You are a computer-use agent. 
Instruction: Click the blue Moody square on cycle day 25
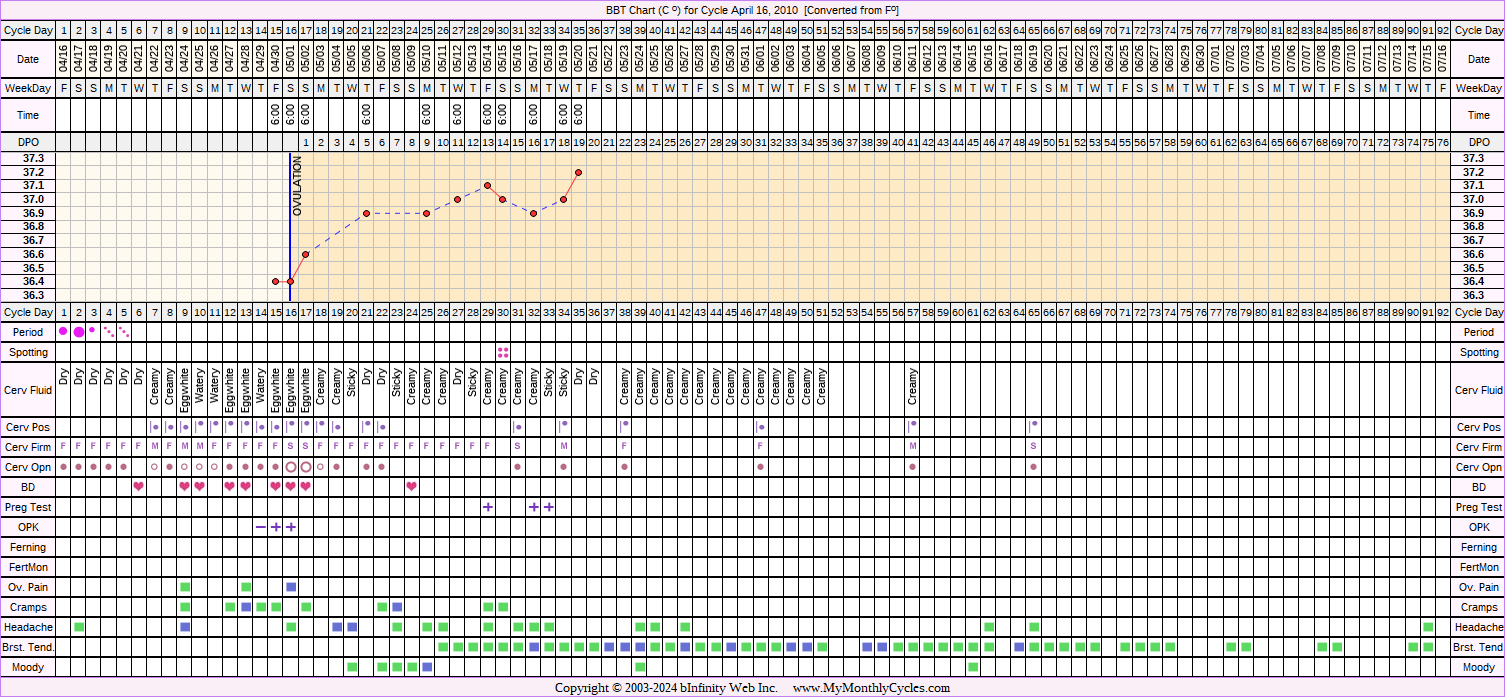click(427, 667)
